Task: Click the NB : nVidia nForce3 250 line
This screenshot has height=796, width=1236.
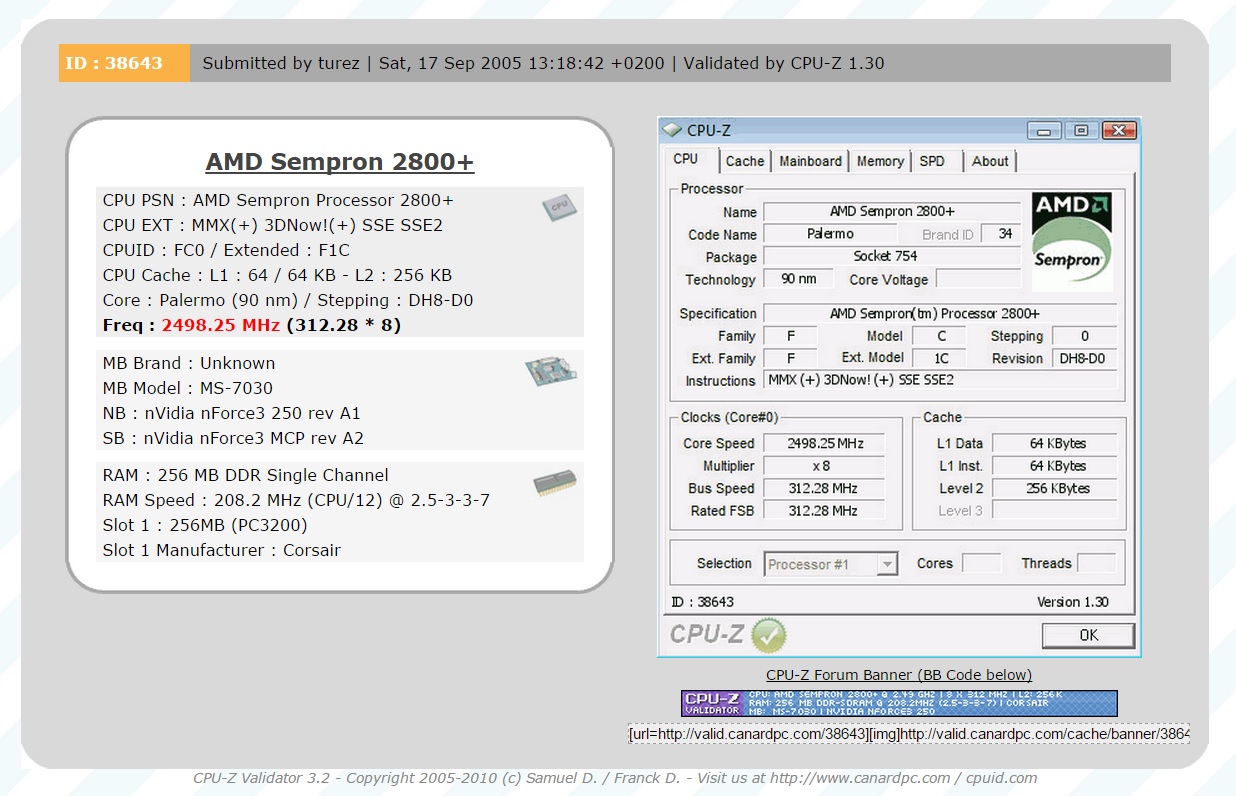Action: pyautogui.click(x=231, y=413)
